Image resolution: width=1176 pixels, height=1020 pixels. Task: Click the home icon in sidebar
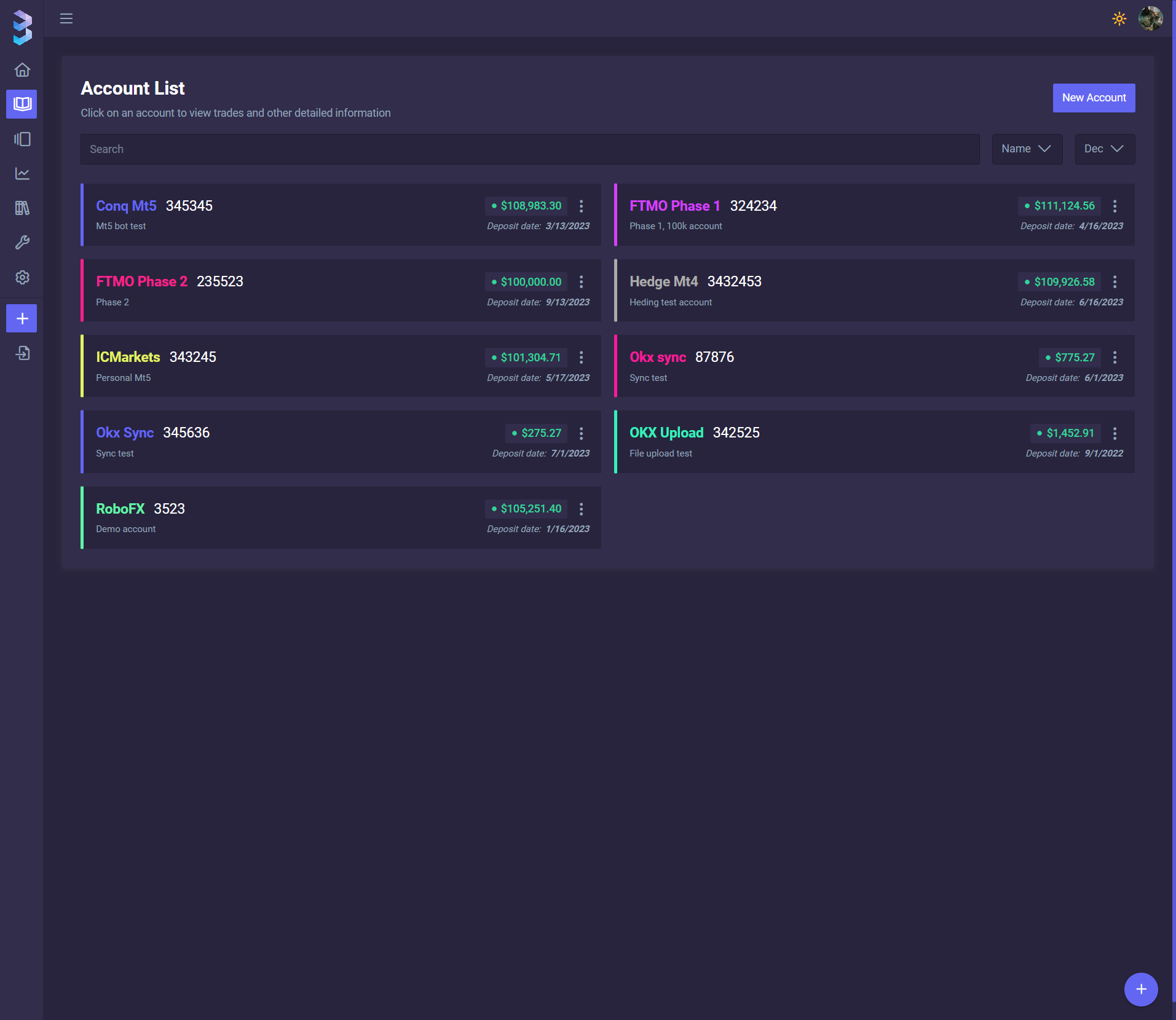[22, 70]
